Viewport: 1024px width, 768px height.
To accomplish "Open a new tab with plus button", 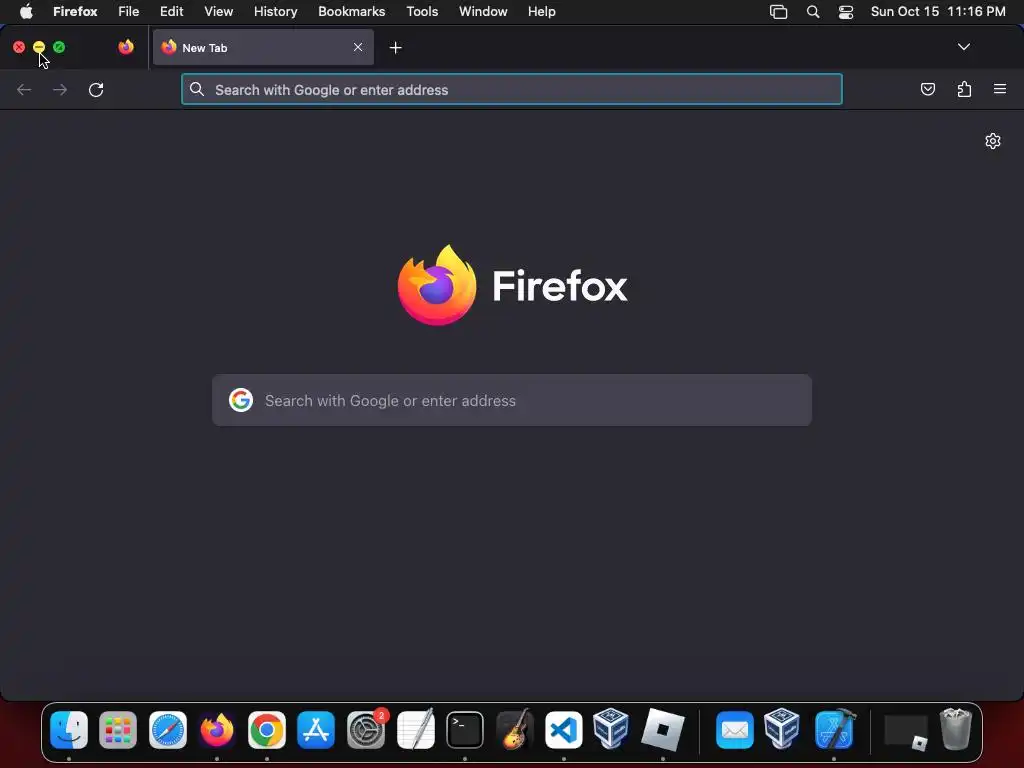I will click(x=395, y=48).
